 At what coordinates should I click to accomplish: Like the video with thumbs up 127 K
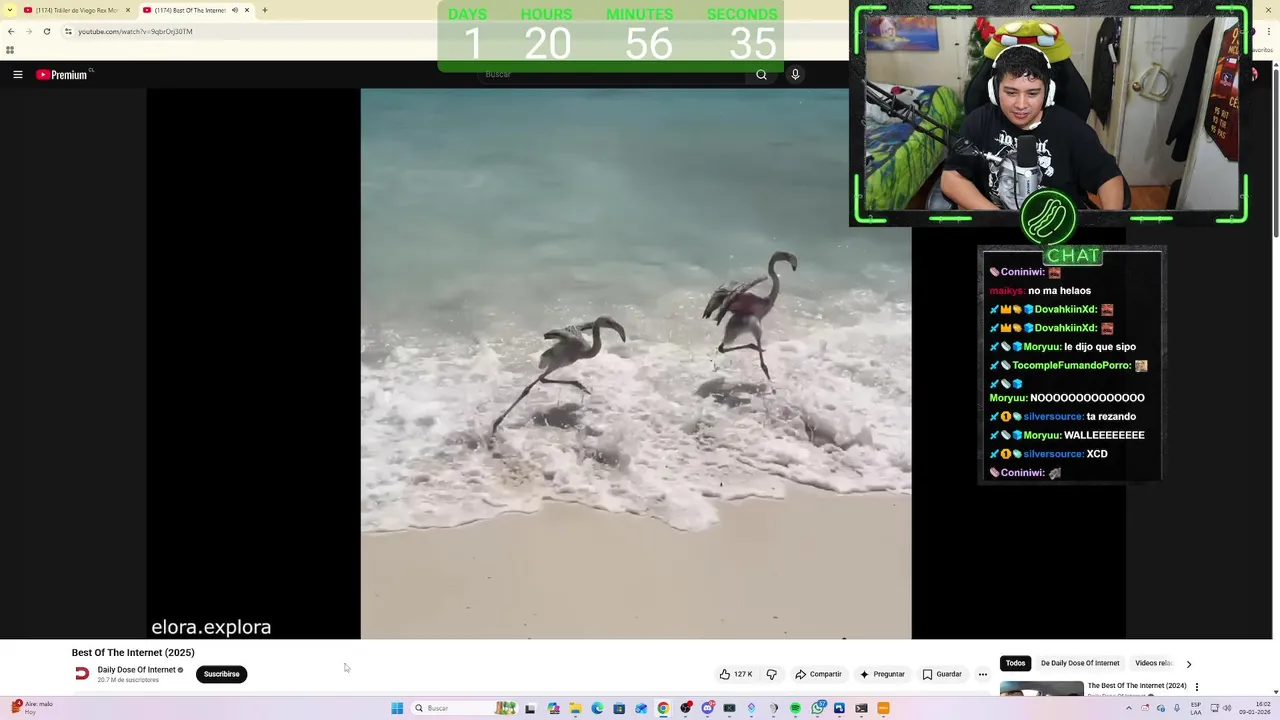tap(736, 674)
